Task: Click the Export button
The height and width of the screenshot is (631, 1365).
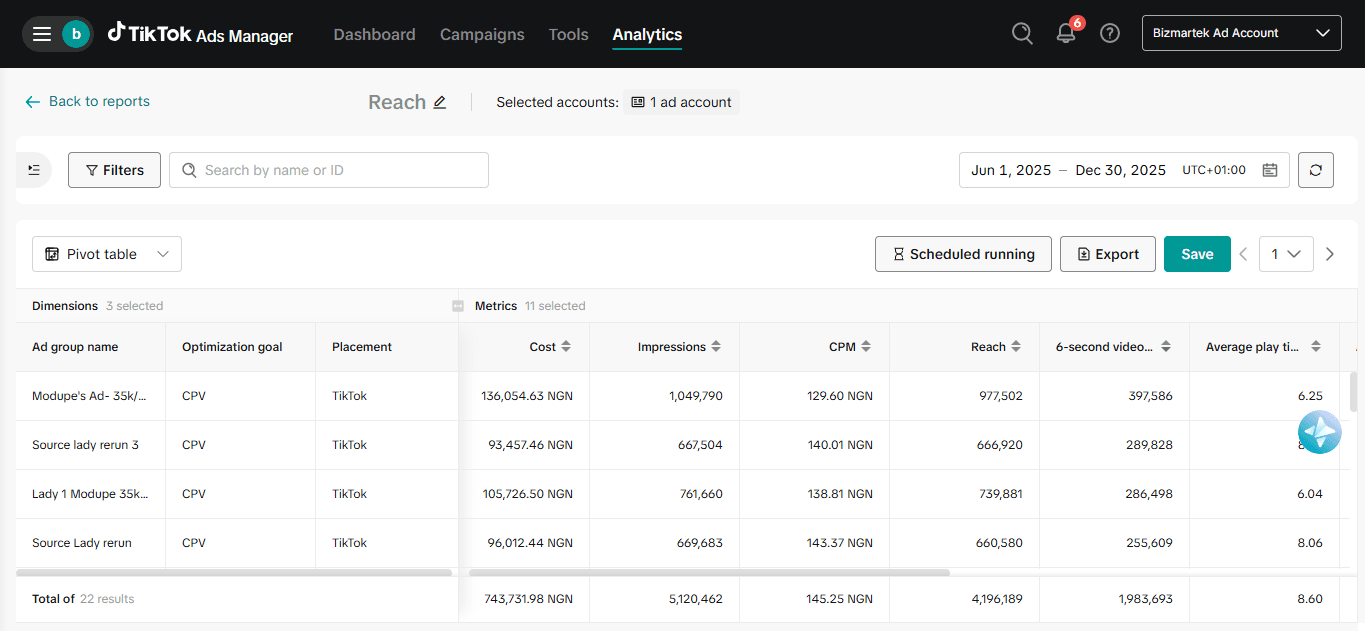Action: (x=1108, y=254)
